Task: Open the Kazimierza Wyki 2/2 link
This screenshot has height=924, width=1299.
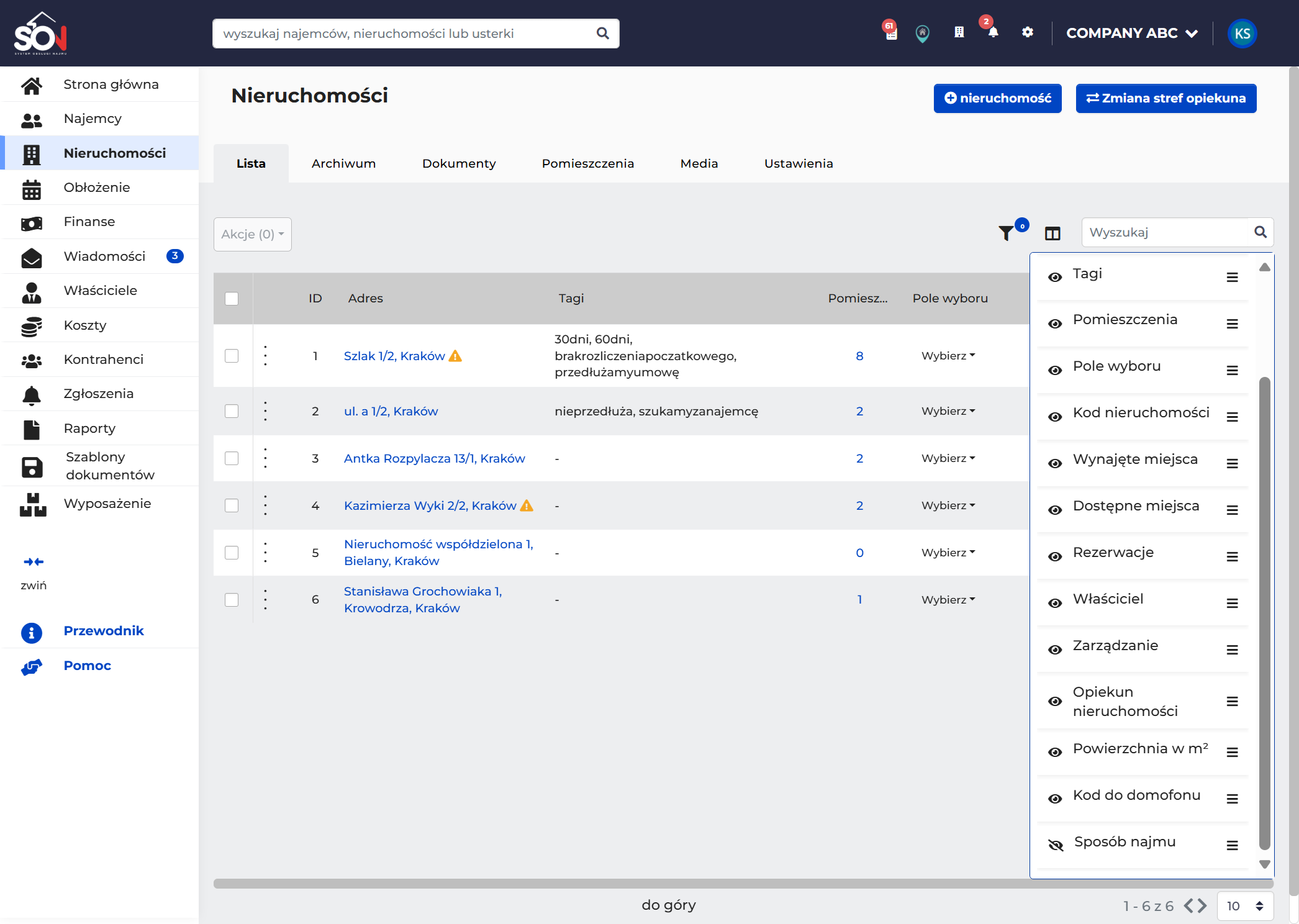Action: coord(430,505)
